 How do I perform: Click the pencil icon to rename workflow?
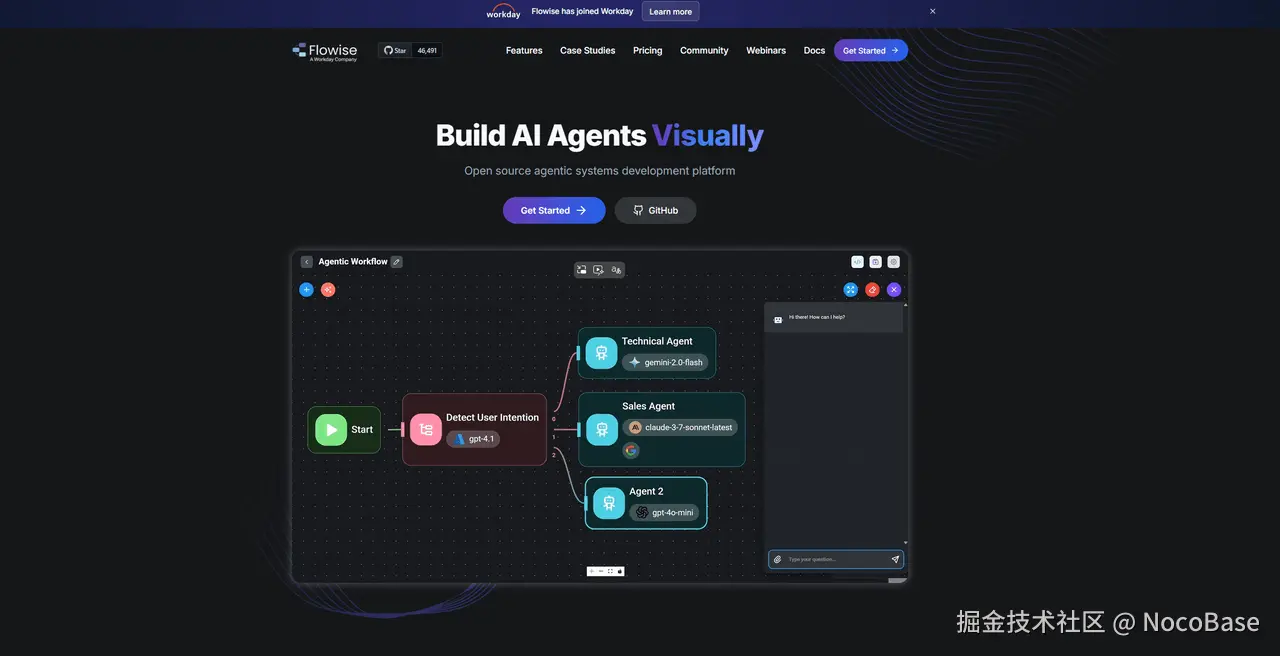click(397, 262)
